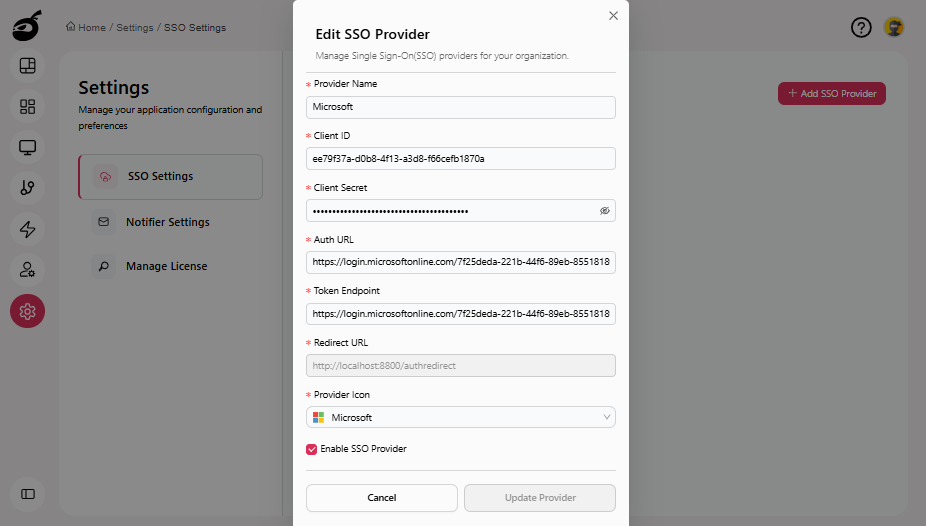The width and height of the screenshot is (926, 526).
Task: Uncheck Enable SSO Provider checkbox
Action: coord(311,449)
